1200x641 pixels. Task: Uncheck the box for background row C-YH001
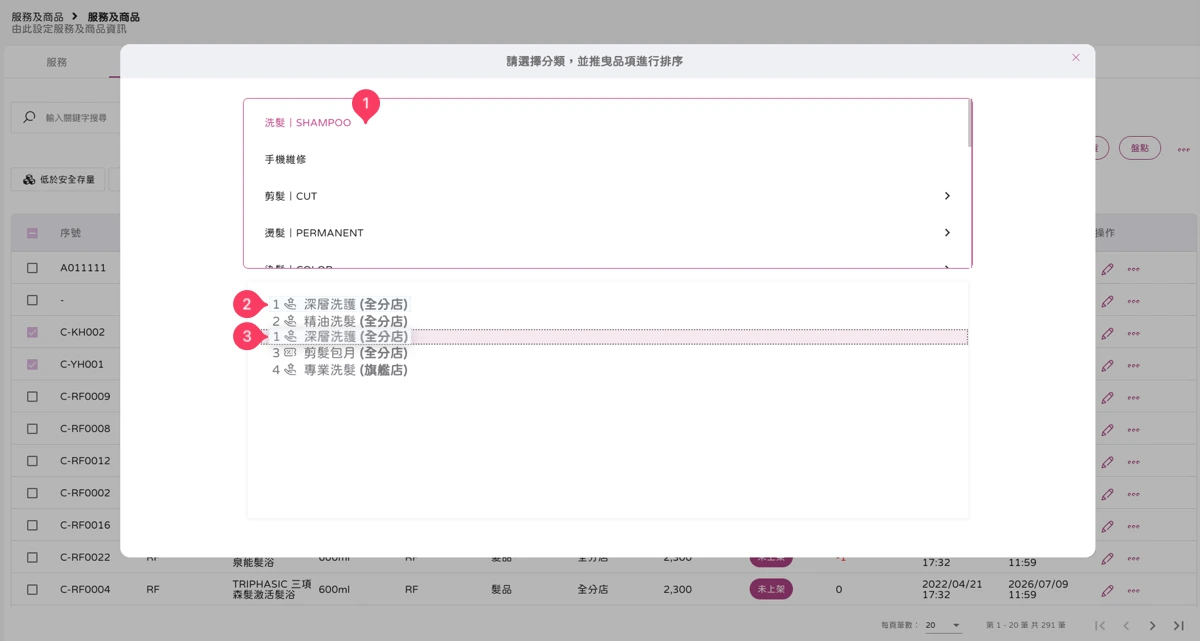[x=32, y=364]
